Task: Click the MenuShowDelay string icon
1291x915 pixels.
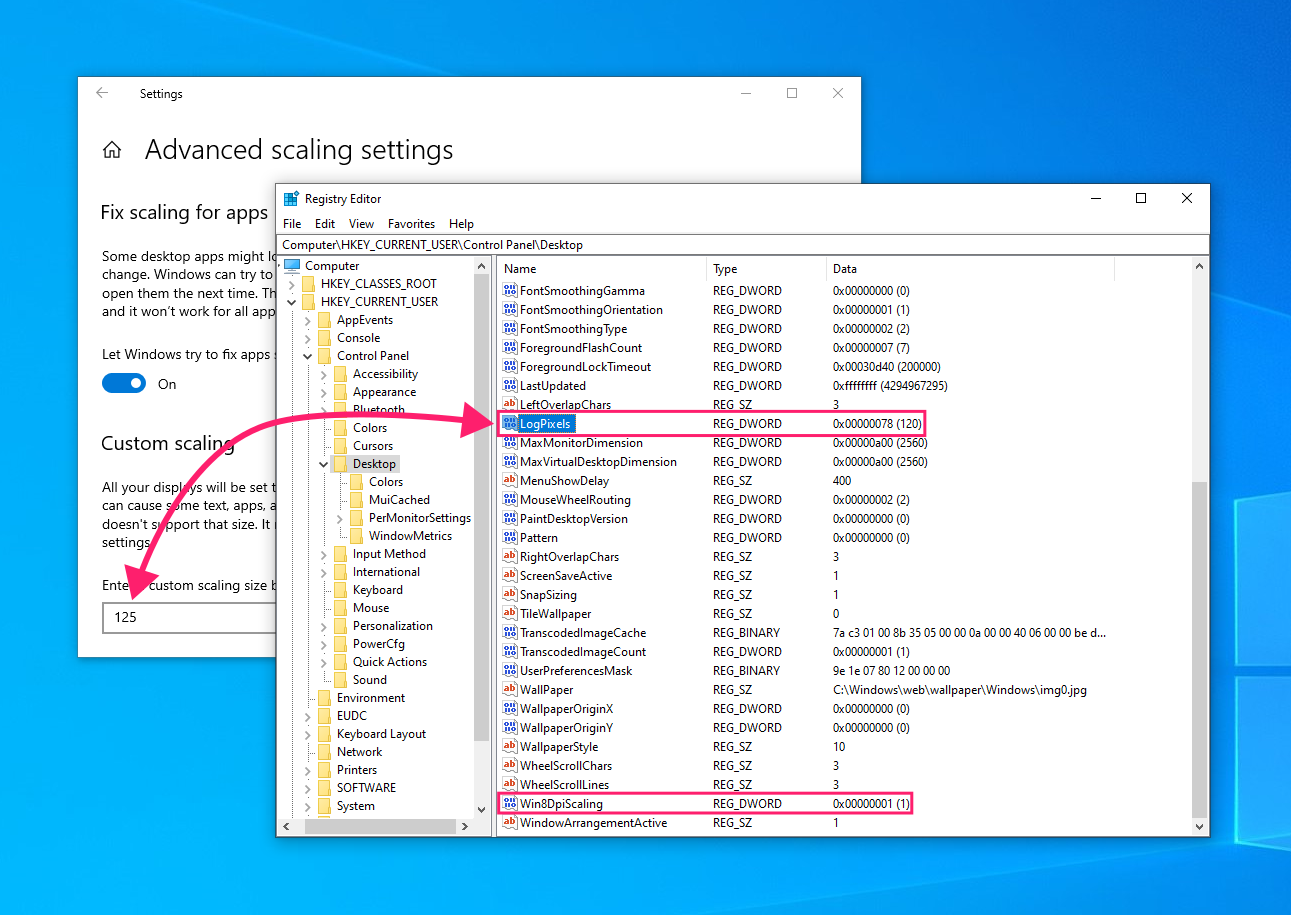Action: tap(510, 481)
